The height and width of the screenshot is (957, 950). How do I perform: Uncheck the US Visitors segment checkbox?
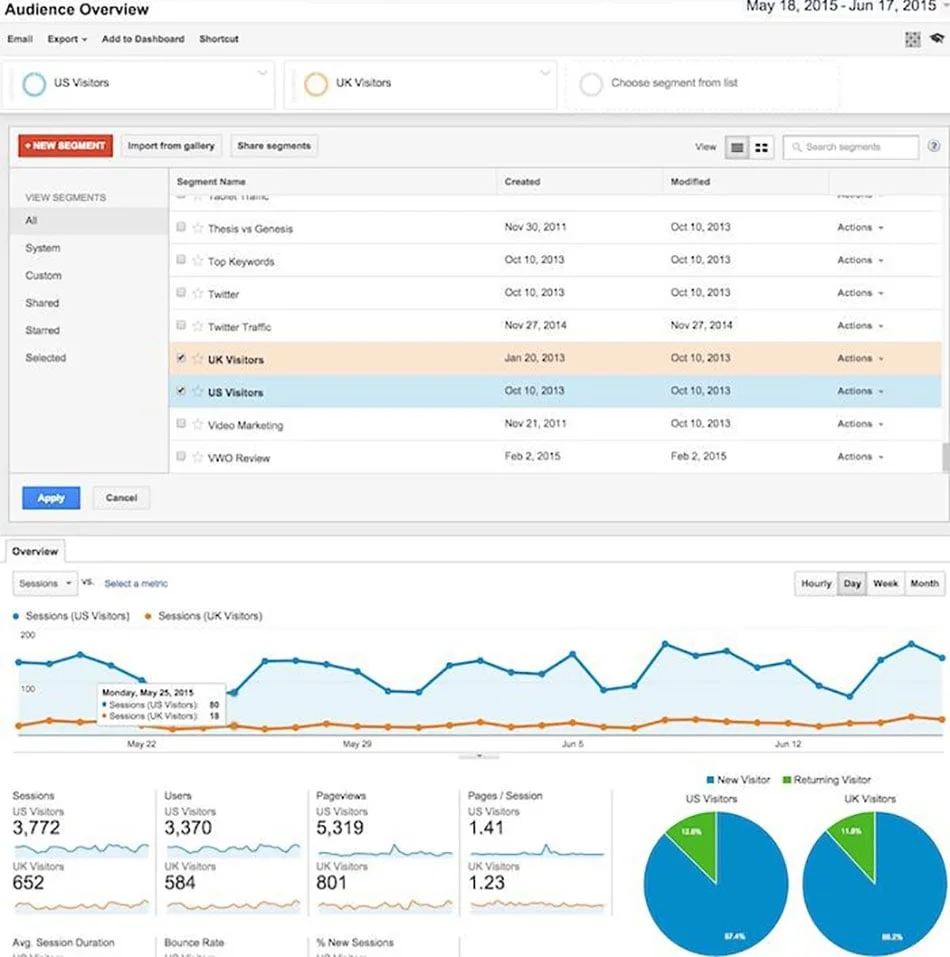click(x=181, y=391)
